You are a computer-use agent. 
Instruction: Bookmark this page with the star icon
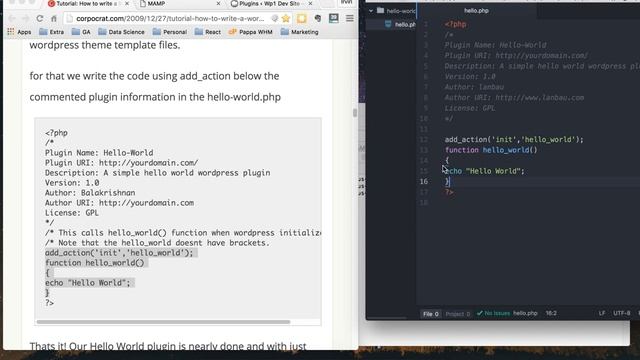(x=286, y=18)
